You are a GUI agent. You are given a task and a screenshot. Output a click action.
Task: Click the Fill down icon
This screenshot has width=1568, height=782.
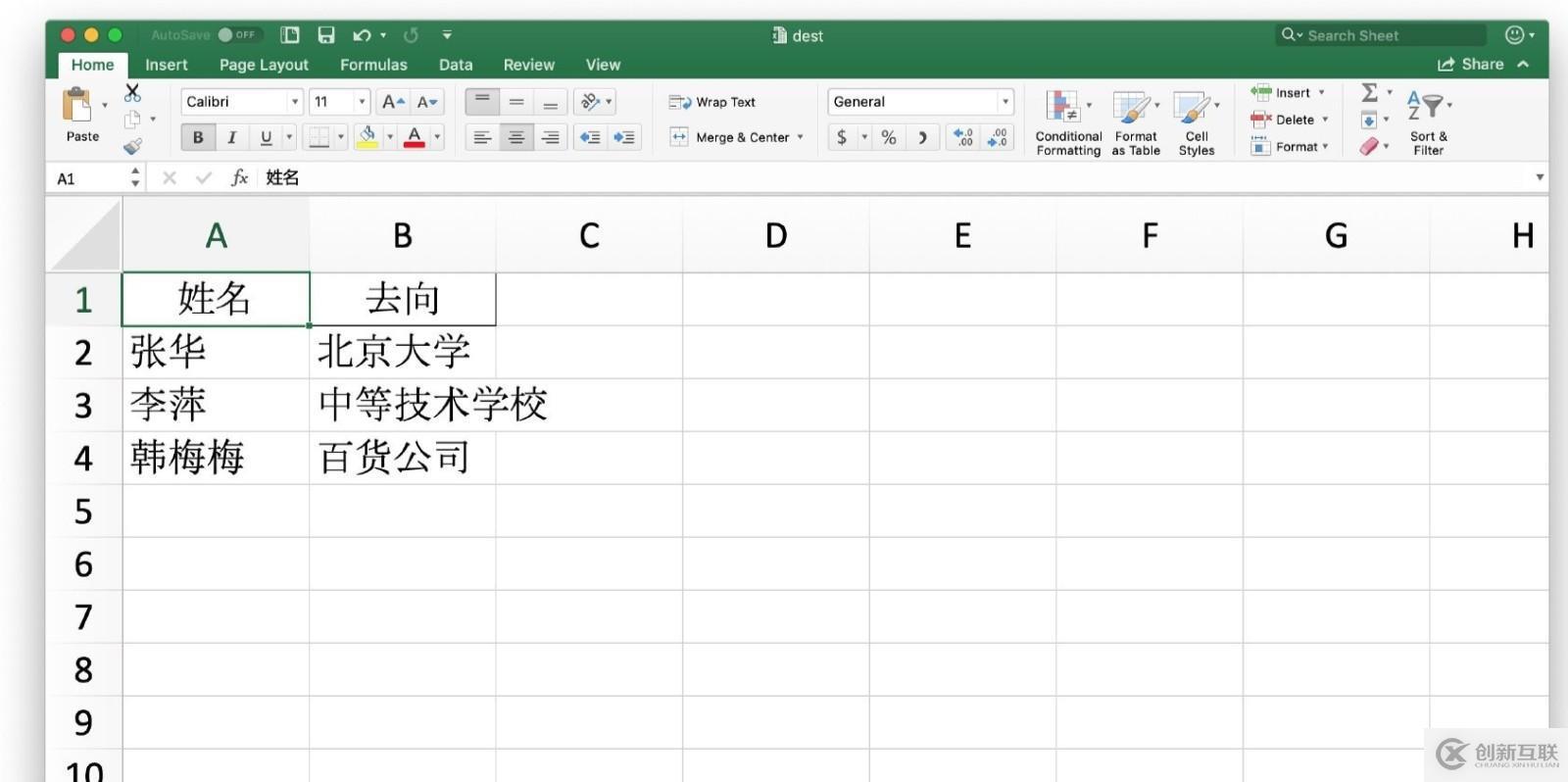click(x=1369, y=121)
